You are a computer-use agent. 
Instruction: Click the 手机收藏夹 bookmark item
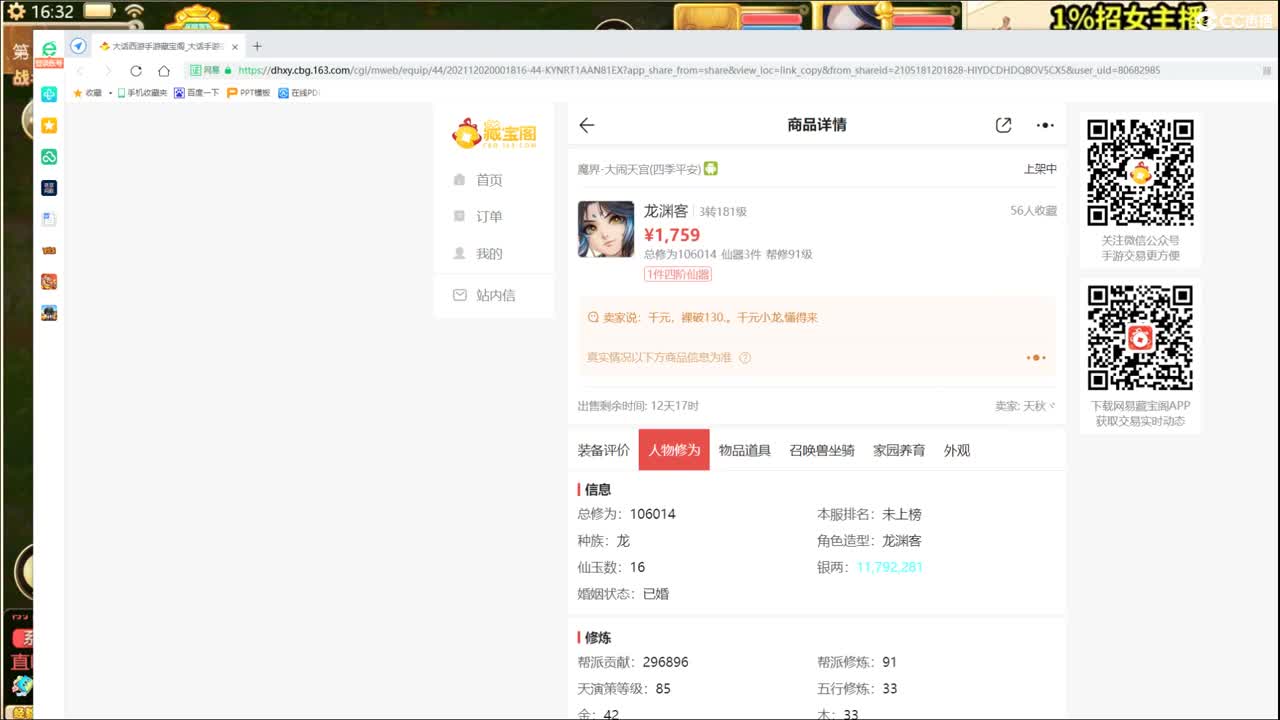(145, 91)
